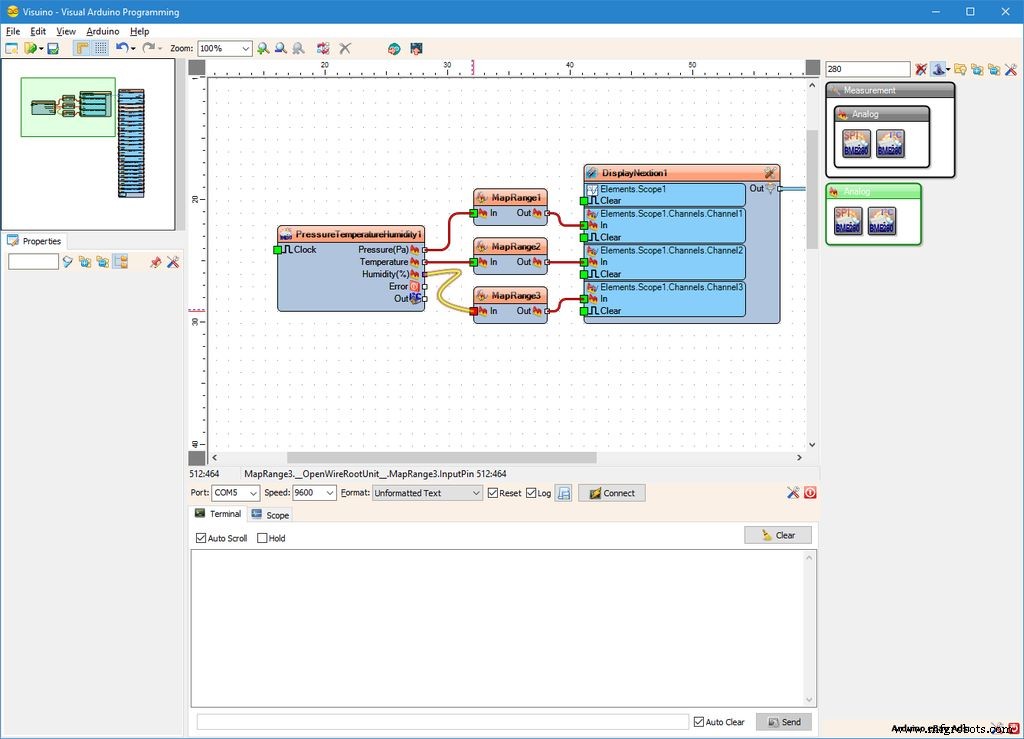1024x739 pixels.
Task: Click the Save project toolbar icon
Action: tap(53, 48)
